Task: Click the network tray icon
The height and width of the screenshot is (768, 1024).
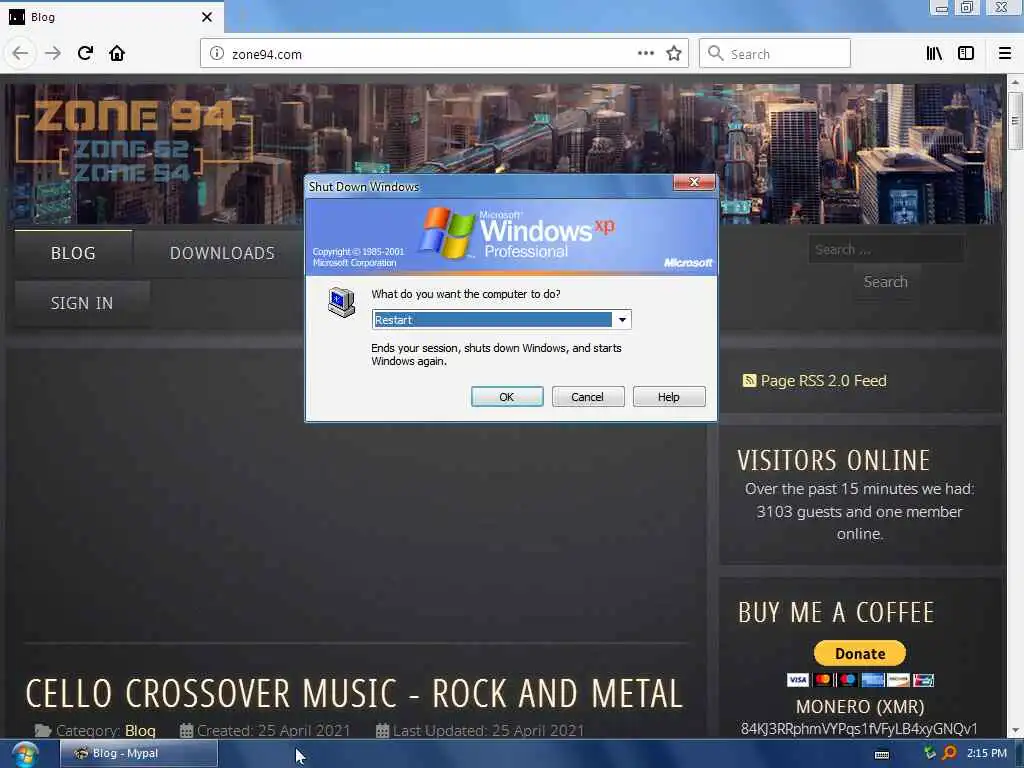Action: (929, 753)
